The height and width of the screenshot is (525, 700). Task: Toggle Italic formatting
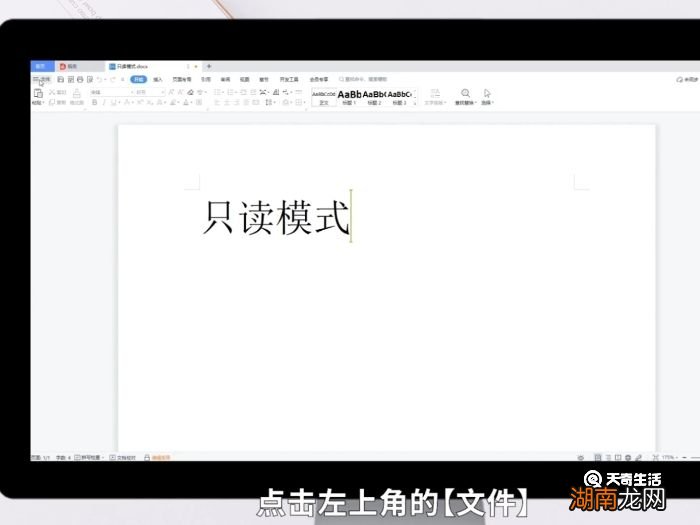pos(104,102)
